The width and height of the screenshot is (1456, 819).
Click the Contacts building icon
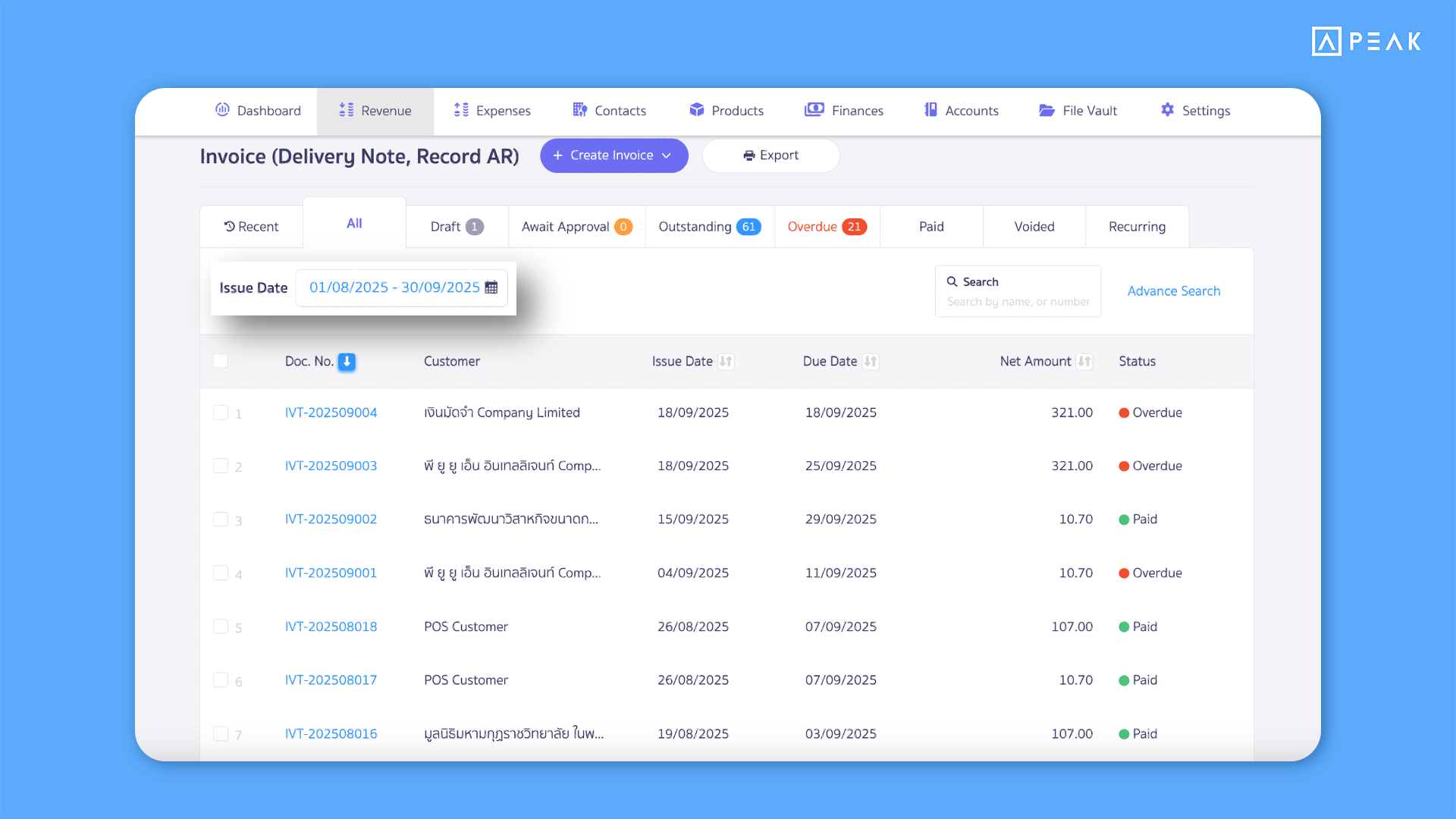(x=580, y=110)
